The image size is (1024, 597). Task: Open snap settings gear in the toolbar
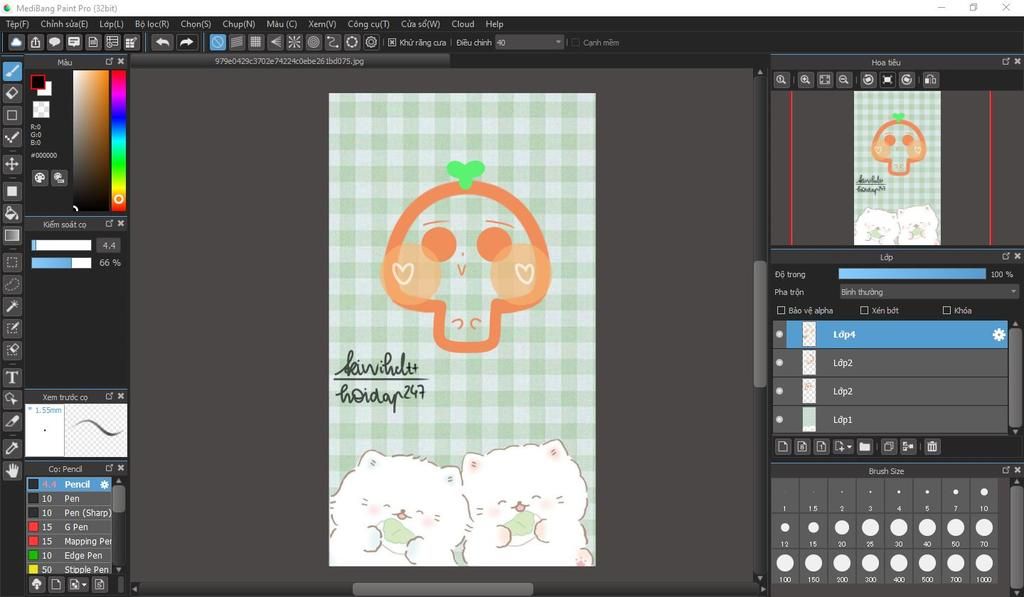(372, 42)
